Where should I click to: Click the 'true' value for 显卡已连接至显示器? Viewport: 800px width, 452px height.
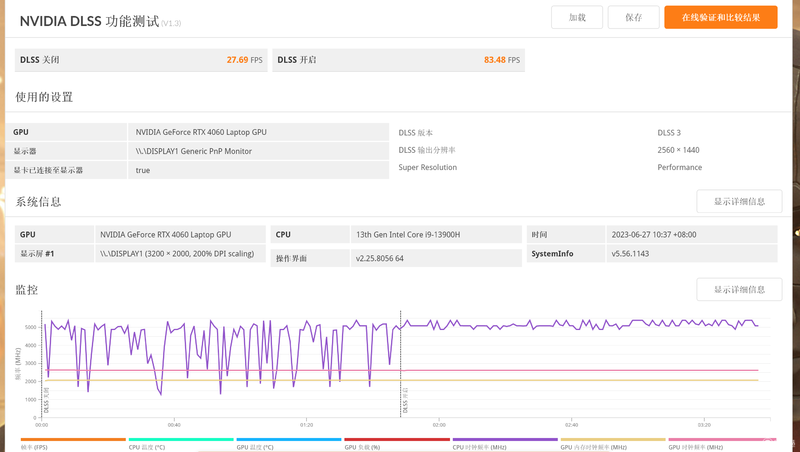click(143, 170)
